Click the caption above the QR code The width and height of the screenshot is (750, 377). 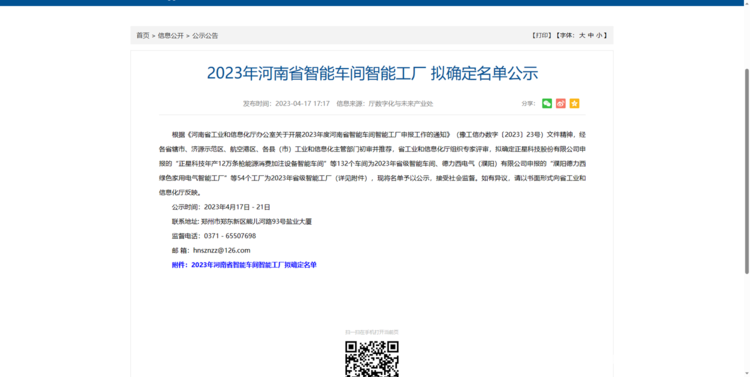372,332
